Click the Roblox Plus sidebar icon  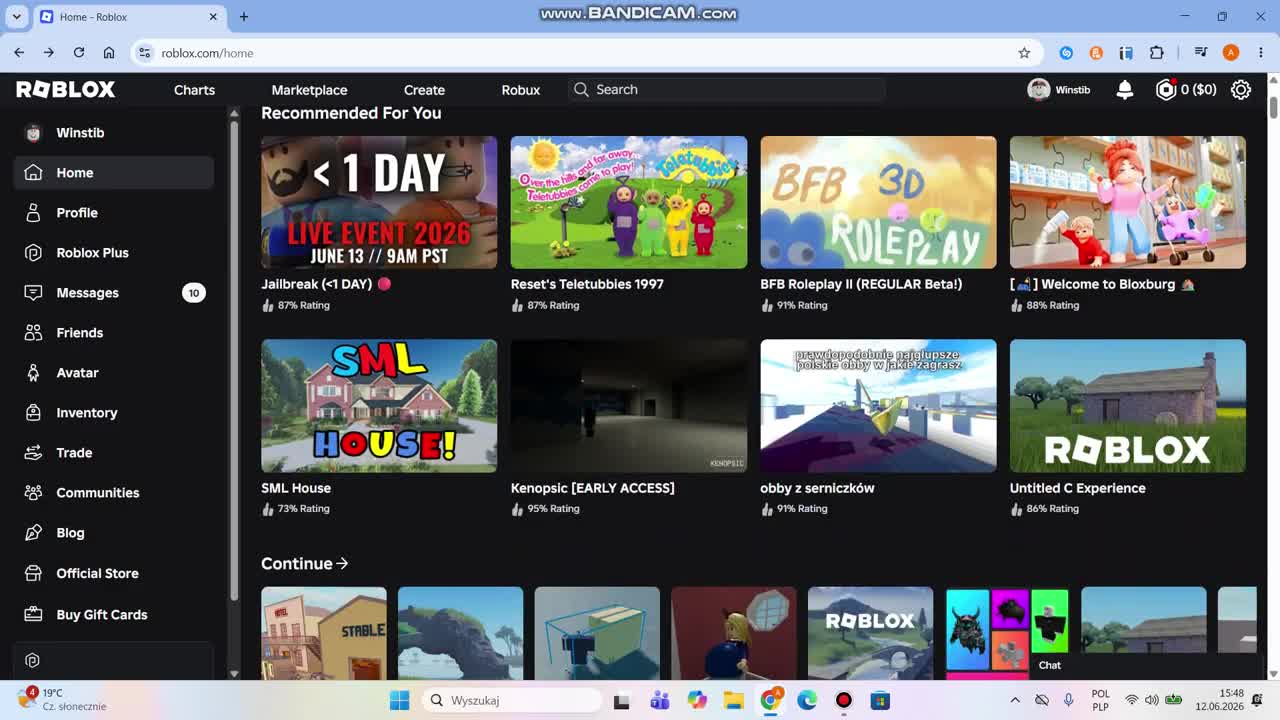[x=33, y=253]
